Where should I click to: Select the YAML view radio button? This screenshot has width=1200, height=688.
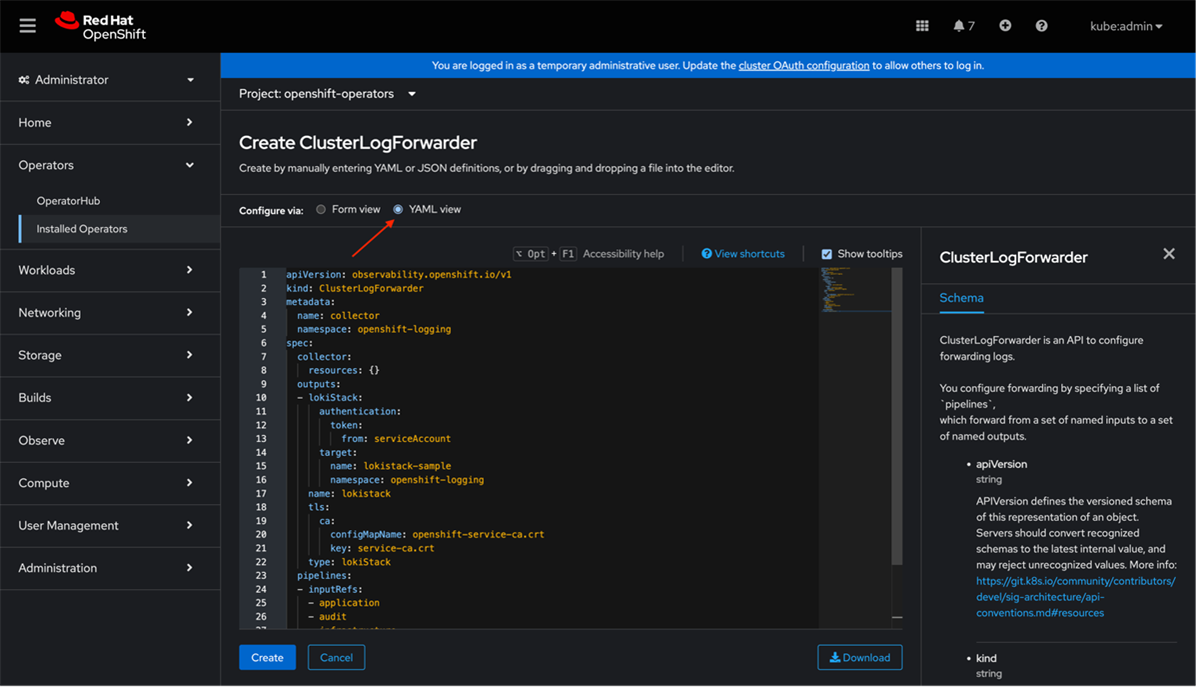398,209
